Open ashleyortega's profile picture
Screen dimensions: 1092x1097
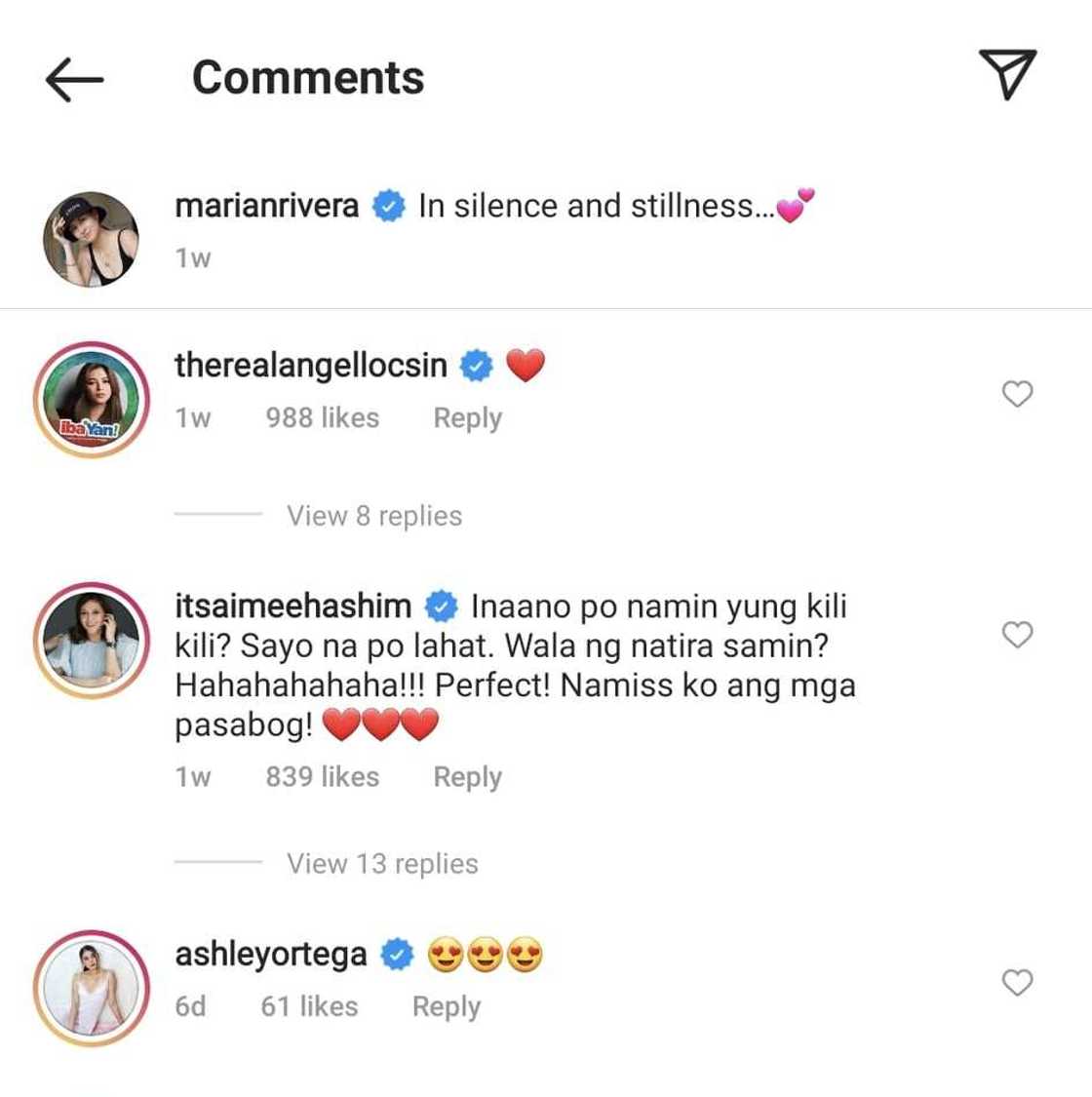coord(92,988)
